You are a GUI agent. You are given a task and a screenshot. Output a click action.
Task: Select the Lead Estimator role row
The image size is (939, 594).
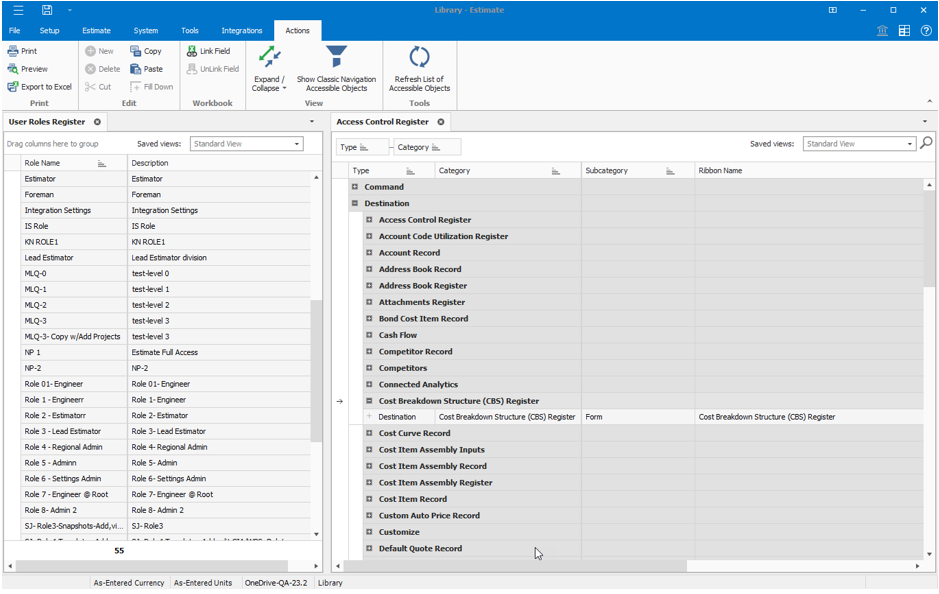click(49, 258)
